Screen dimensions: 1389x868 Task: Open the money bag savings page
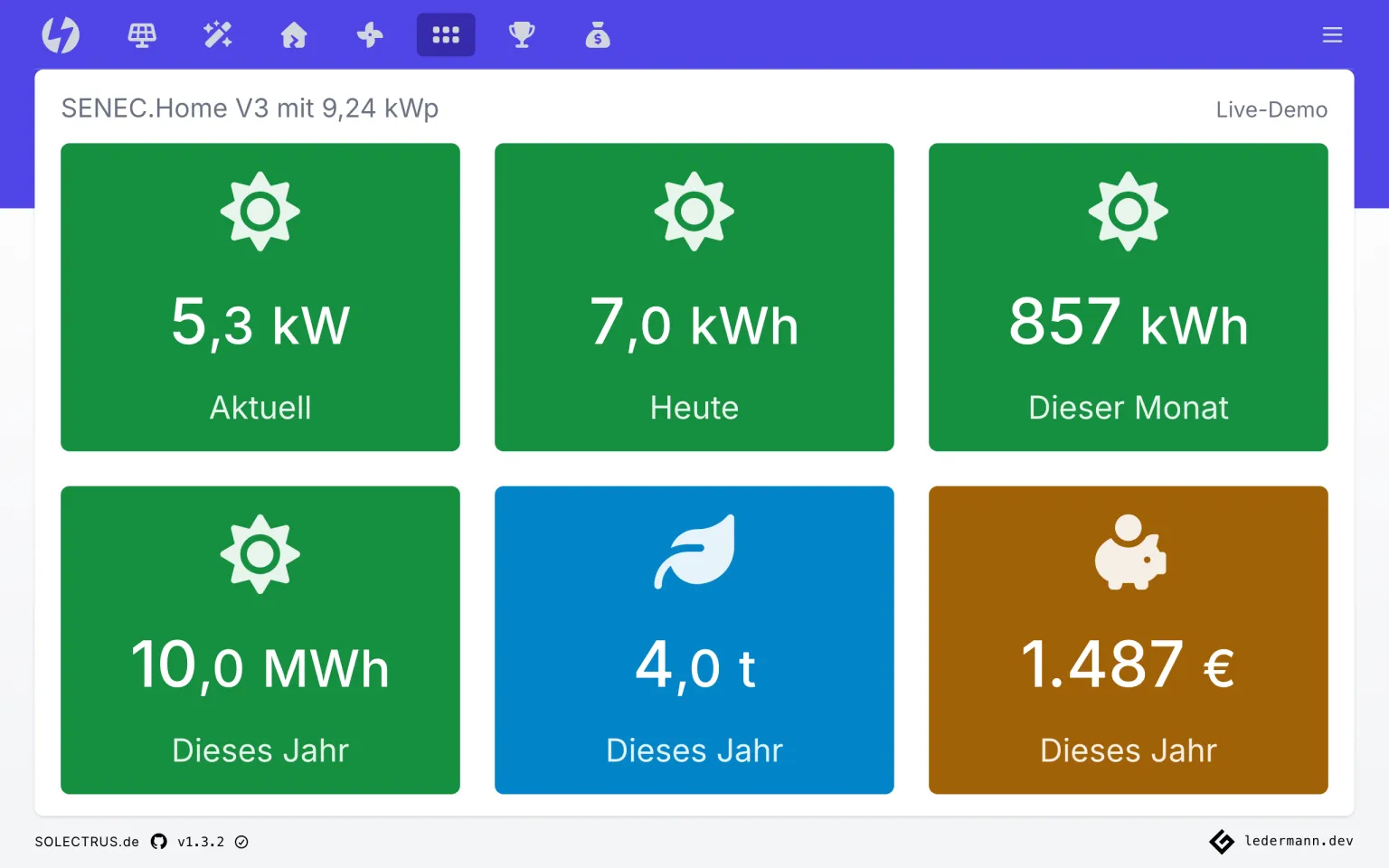(x=598, y=35)
